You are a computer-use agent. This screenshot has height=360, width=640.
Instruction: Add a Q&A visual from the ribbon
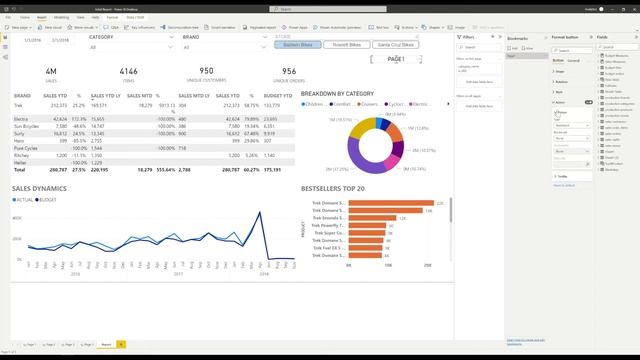pos(111,27)
